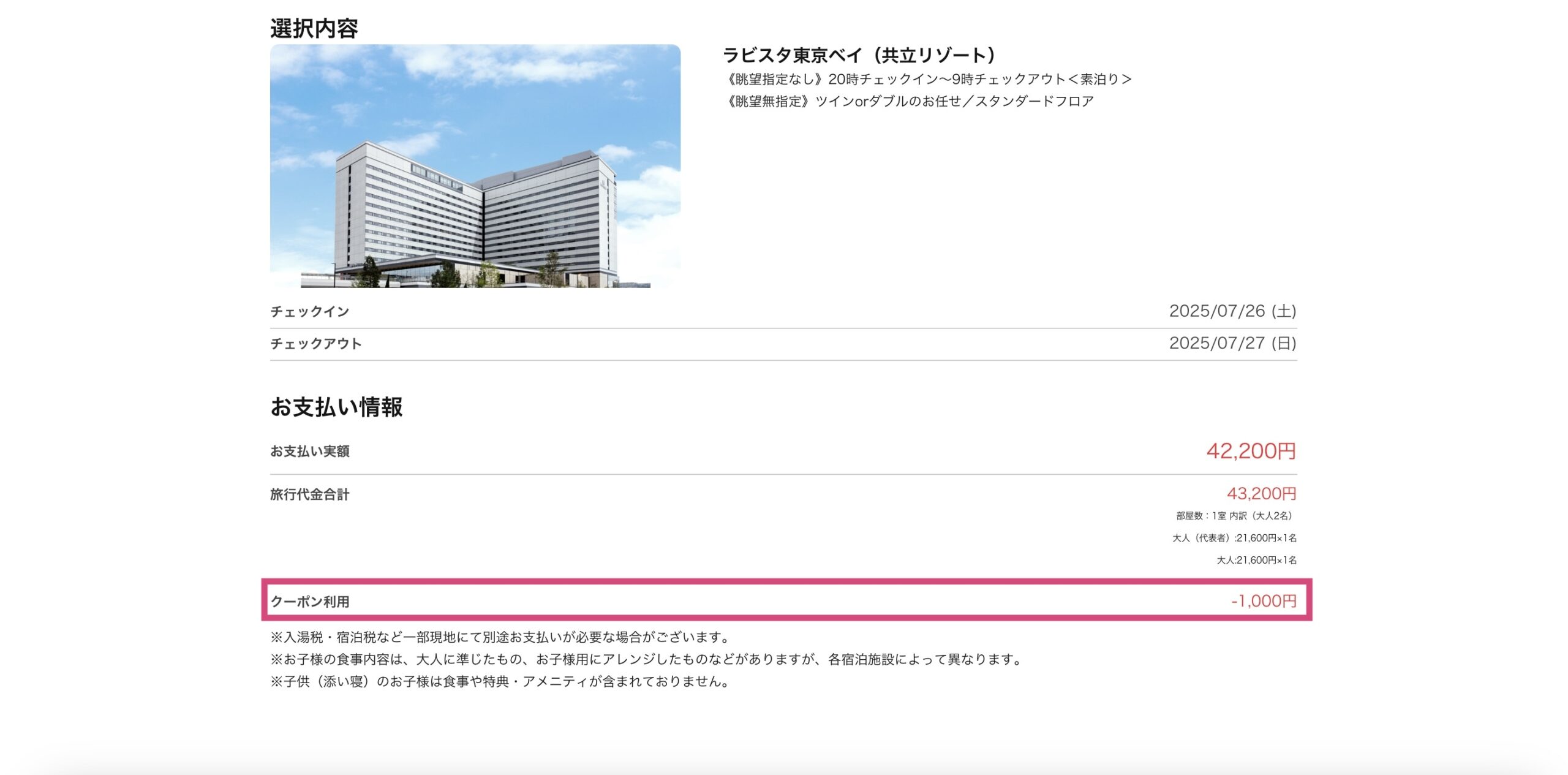Click the クーポン利用 label
Screen dimensions: 1568x775
(x=310, y=602)
